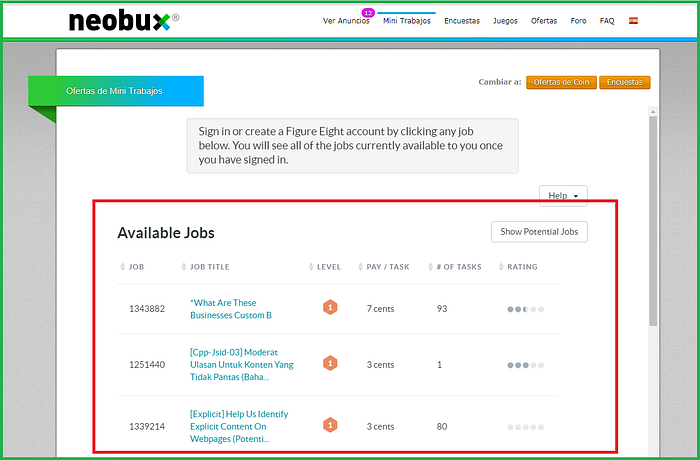Screen dimensions: 700x460
Task: Click the vertical scrollbar thumb
Action: point(653,221)
